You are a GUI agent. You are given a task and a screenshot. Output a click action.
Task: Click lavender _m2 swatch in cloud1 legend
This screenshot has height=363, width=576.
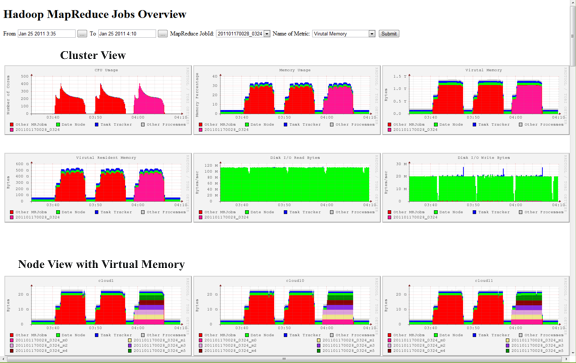tap(12, 346)
